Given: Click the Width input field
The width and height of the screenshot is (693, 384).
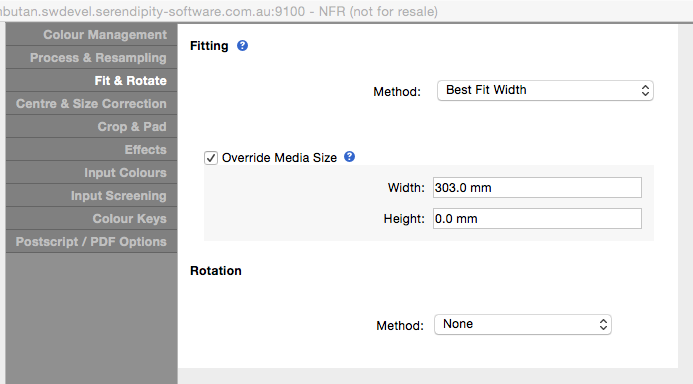Looking at the screenshot, I should click(x=537, y=188).
